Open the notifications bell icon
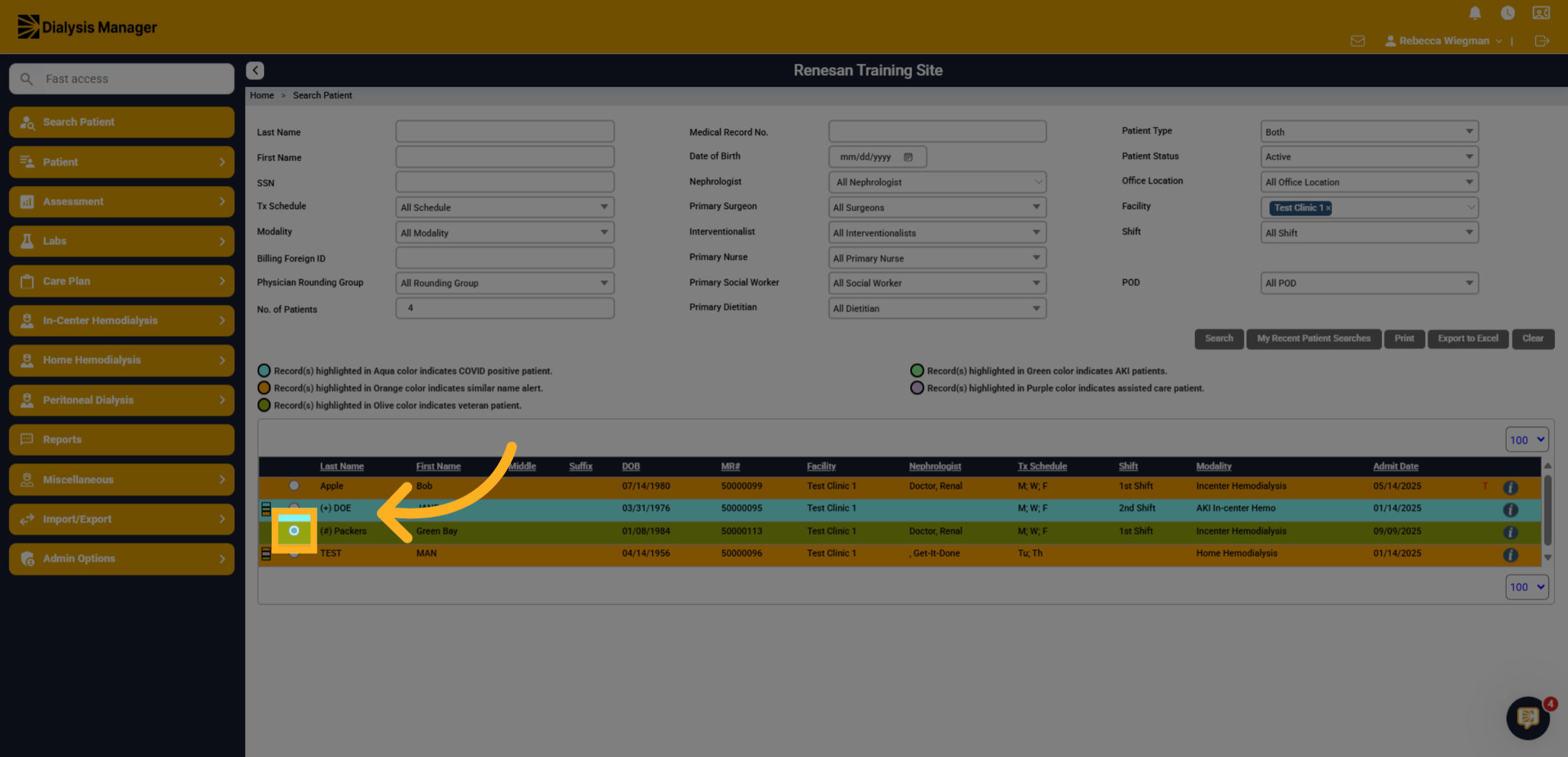The width and height of the screenshot is (1568, 757). coord(1475,13)
